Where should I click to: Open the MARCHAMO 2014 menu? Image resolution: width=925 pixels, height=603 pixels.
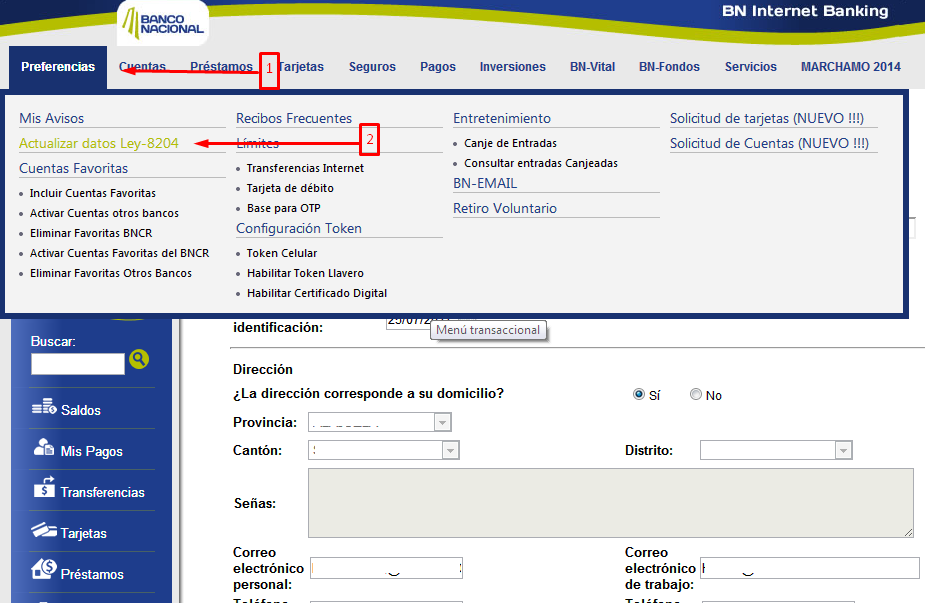click(x=851, y=67)
